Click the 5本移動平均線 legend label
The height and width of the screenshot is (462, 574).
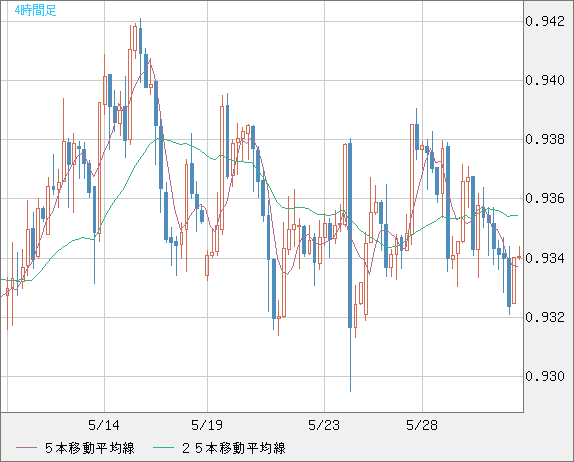90,448
